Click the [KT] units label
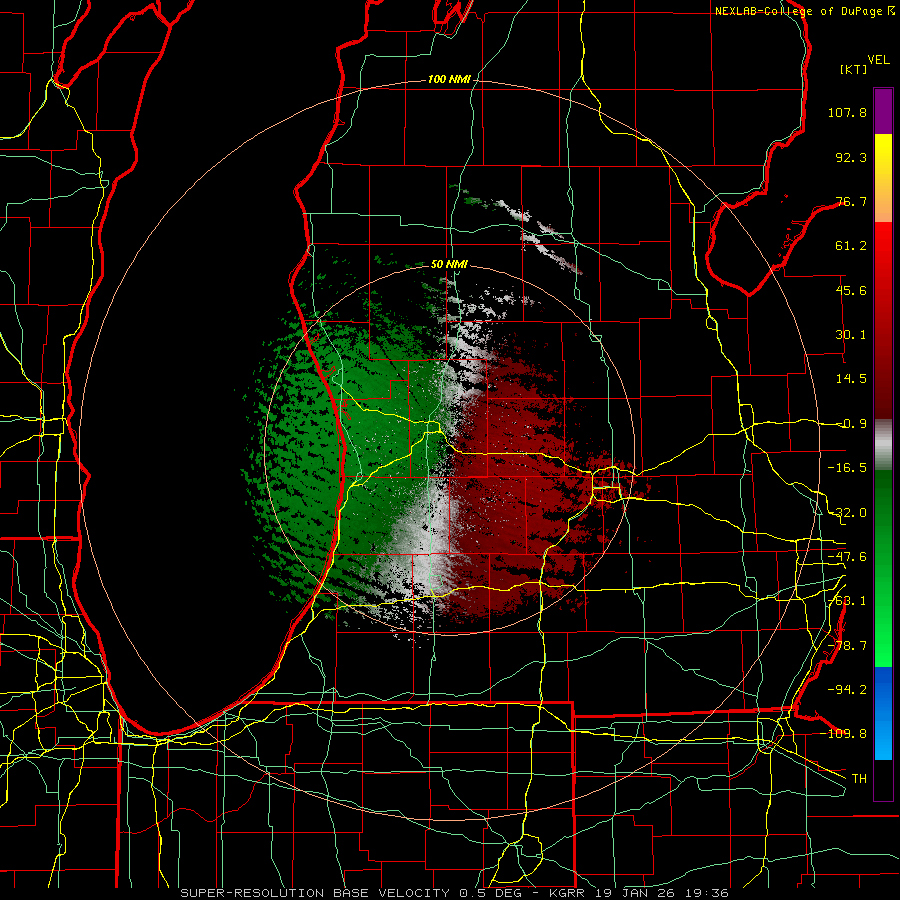 pyautogui.click(x=853, y=69)
